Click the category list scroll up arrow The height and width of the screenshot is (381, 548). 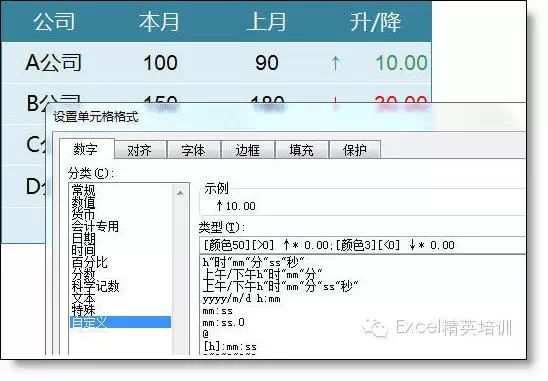180,193
